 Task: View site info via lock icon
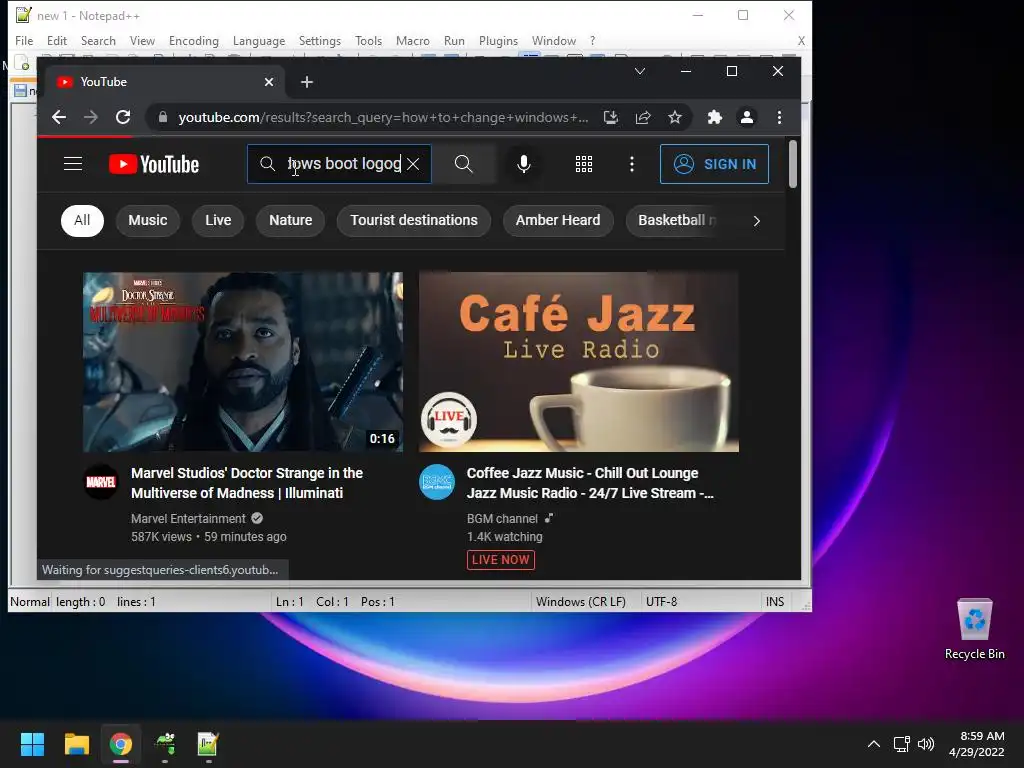[163, 117]
